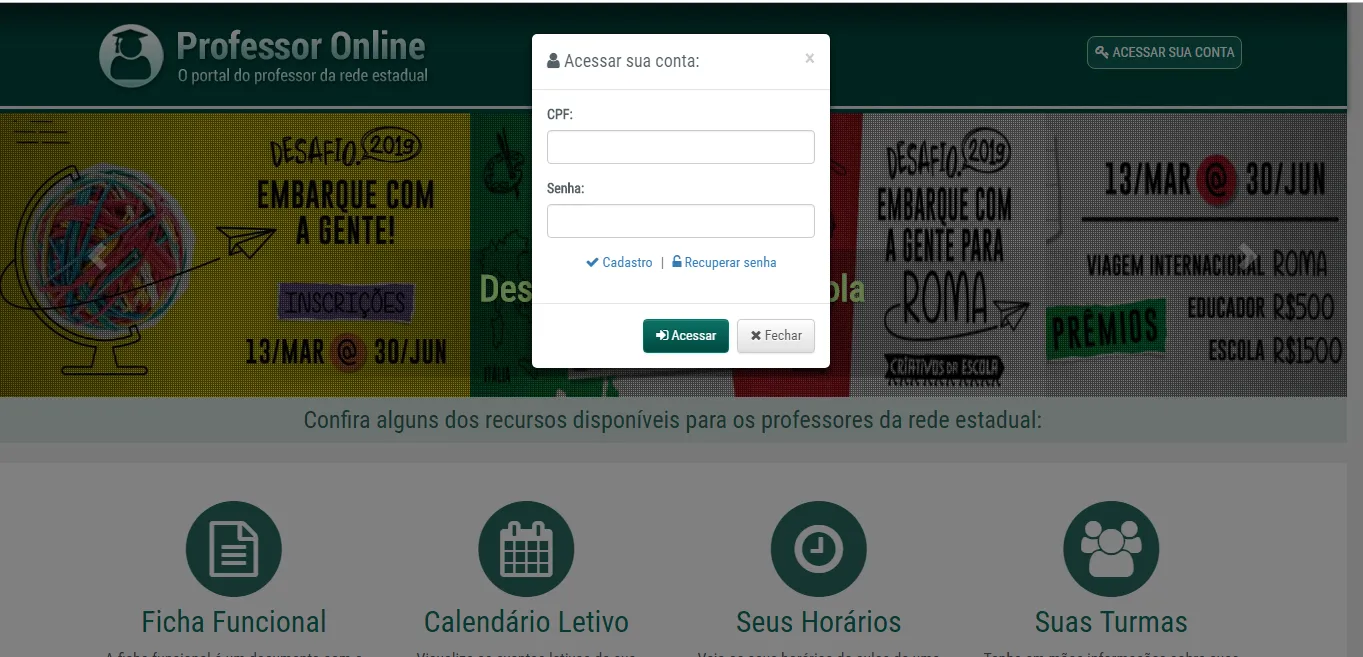Focus the Senha password field

680,221
